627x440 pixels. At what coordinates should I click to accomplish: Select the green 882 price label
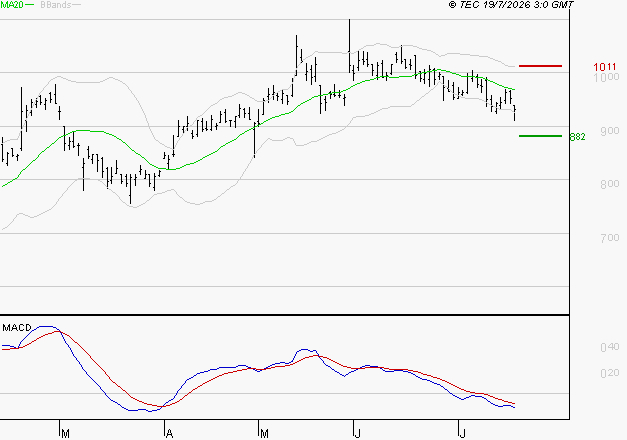point(577,137)
